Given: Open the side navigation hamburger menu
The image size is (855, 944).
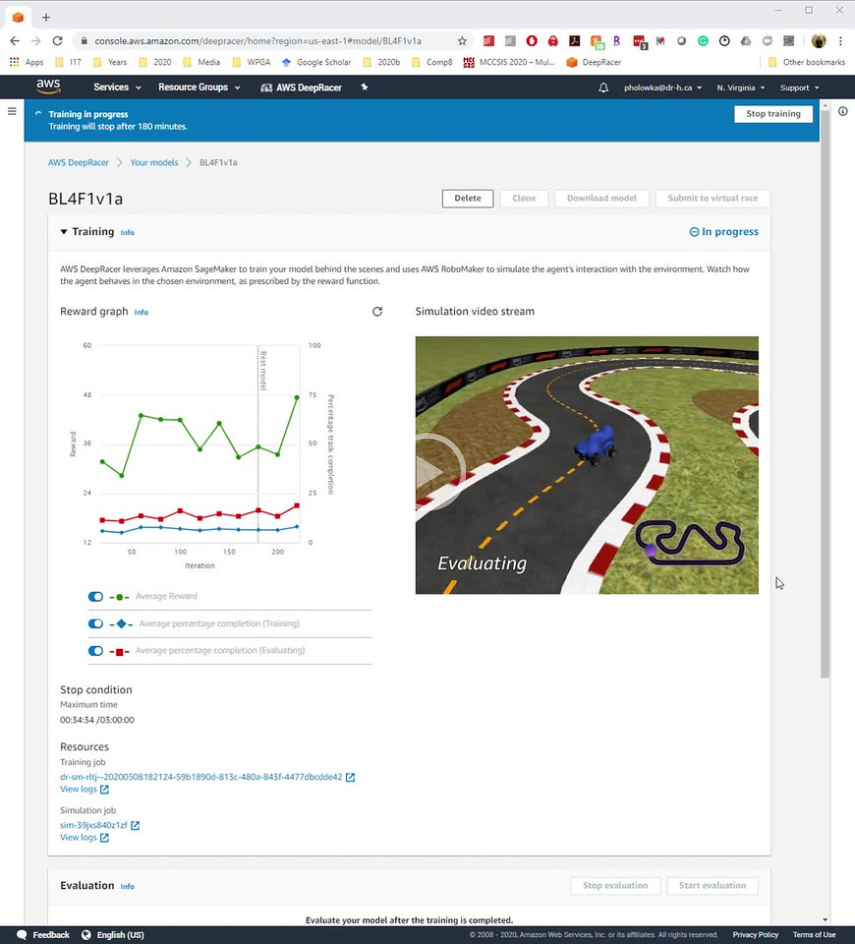Looking at the screenshot, I should click(x=11, y=111).
